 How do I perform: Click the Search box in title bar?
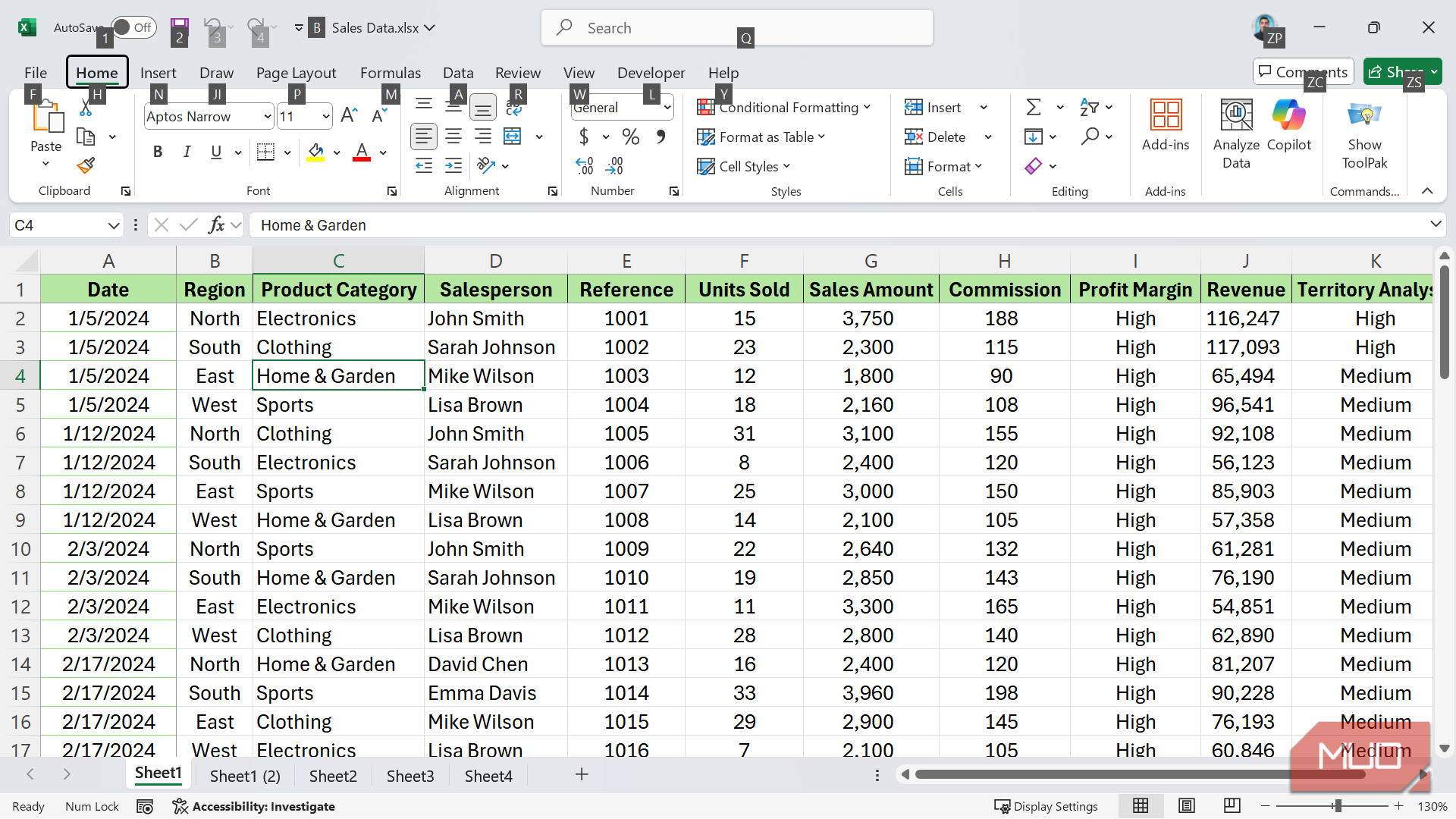pyautogui.click(x=736, y=28)
